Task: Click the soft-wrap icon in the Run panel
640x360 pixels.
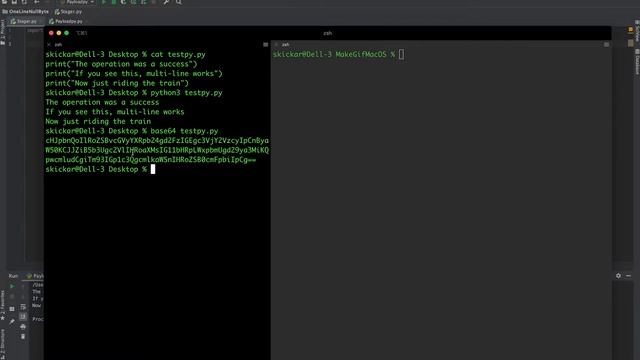Action: pyautogui.click(x=23, y=307)
